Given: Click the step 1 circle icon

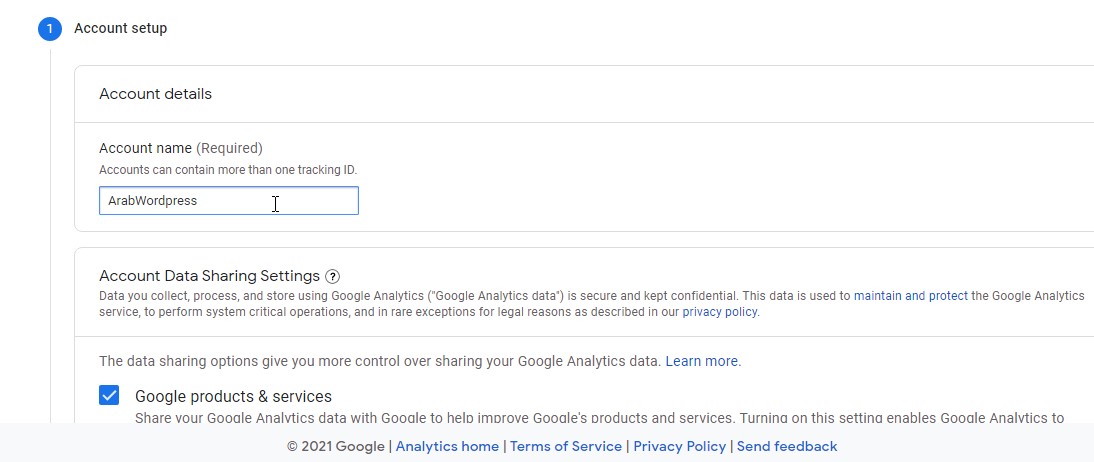Looking at the screenshot, I should 50,29.
